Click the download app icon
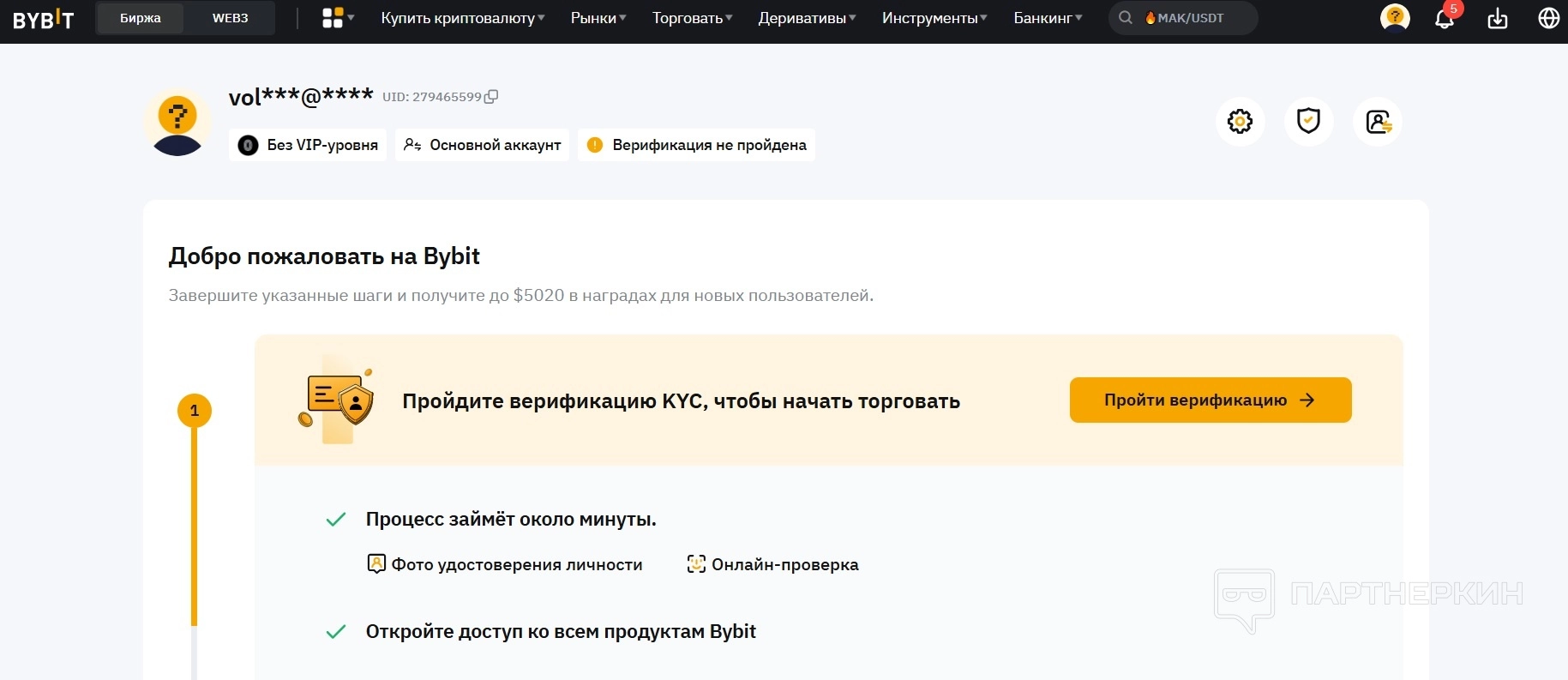Image resolution: width=1568 pixels, height=680 pixels. pyautogui.click(x=1497, y=18)
